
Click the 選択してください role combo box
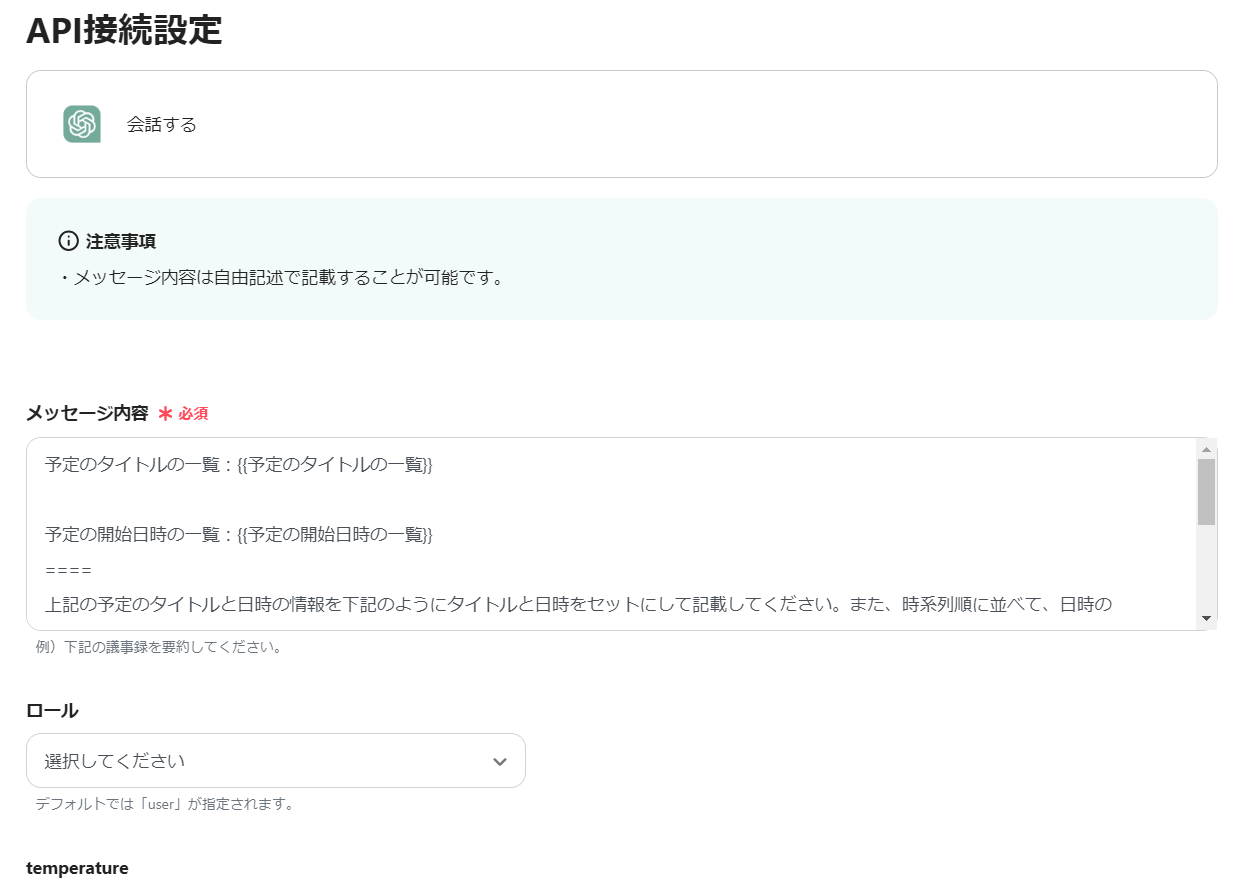(x=276, y=761)
